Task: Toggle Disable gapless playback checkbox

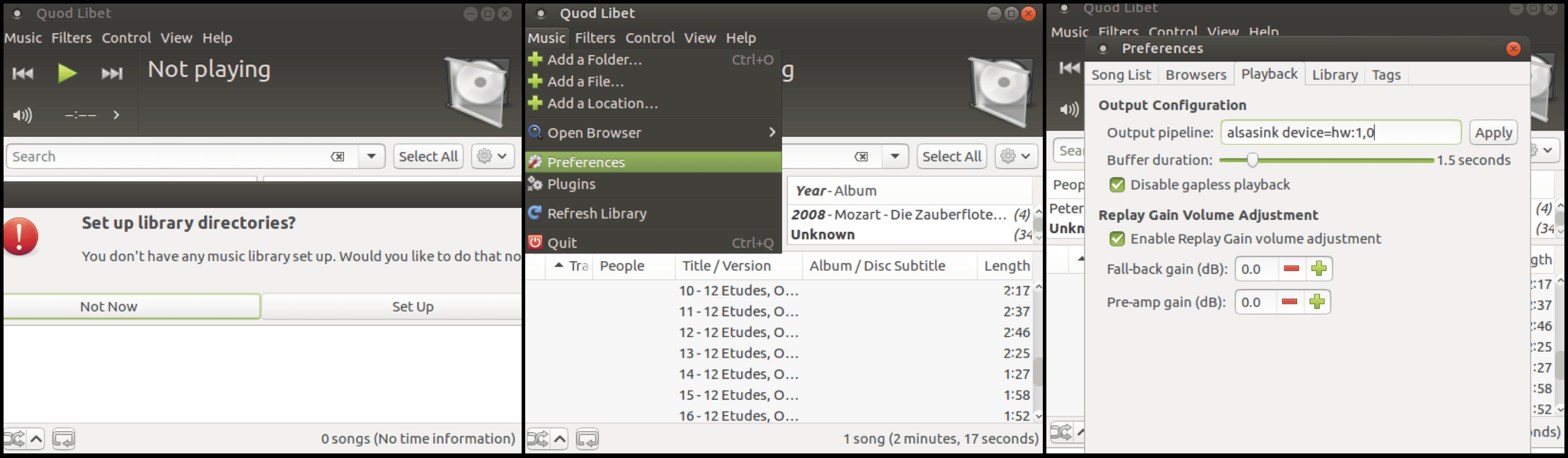Action: click(1117, 184)
